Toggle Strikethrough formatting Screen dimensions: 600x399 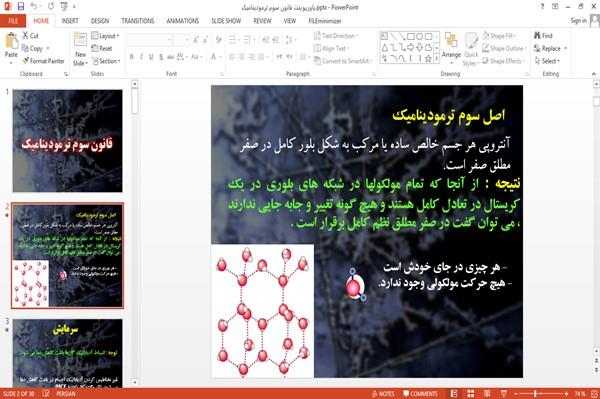(171, 57)
